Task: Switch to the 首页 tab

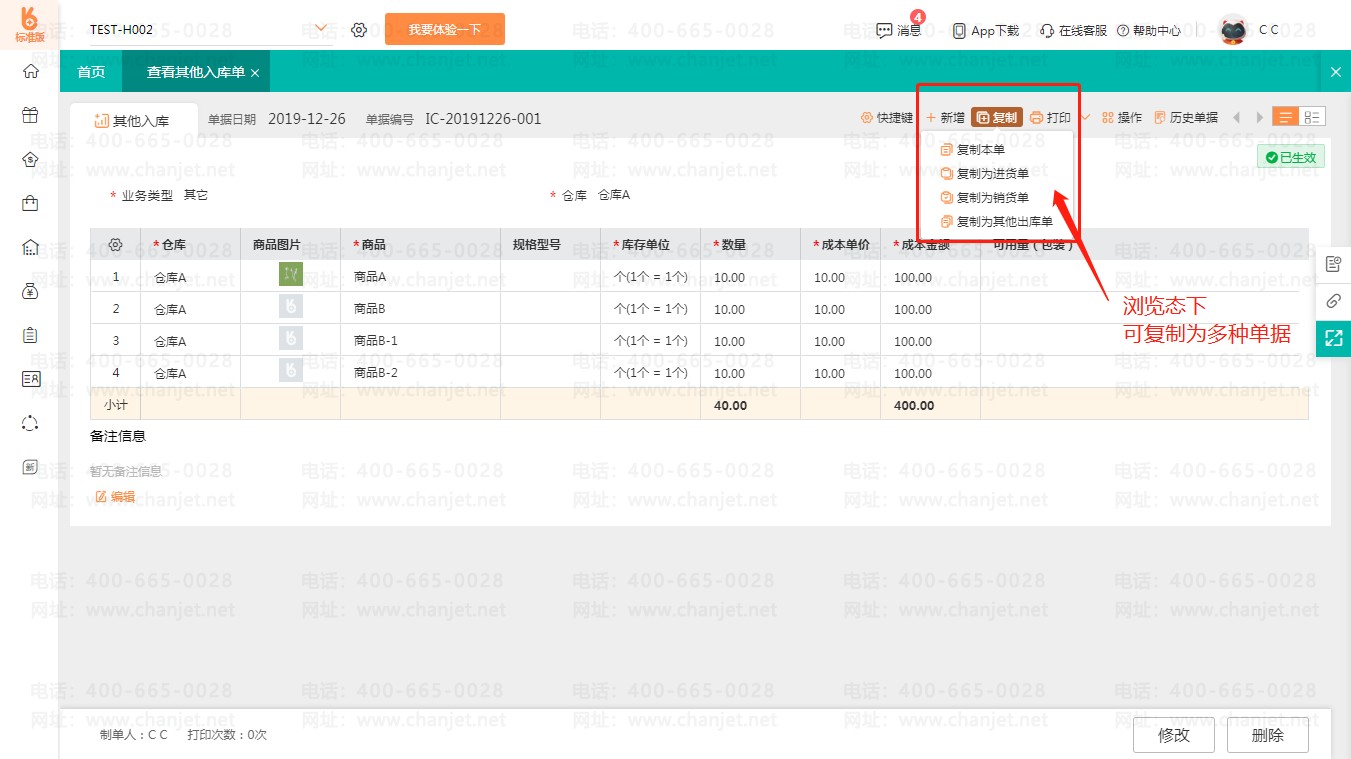Action: 91,72
